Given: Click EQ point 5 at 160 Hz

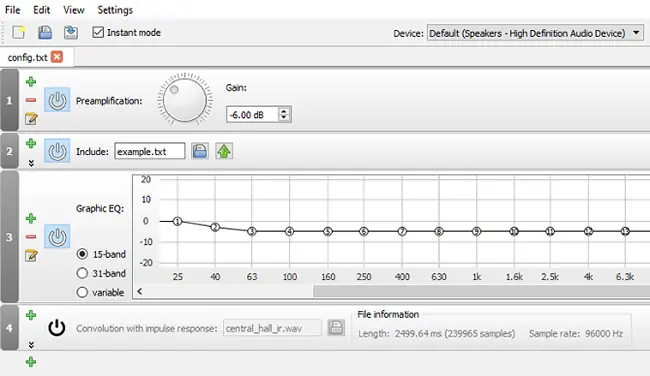Looking at the screenshot, I should [x=327, y=231].
